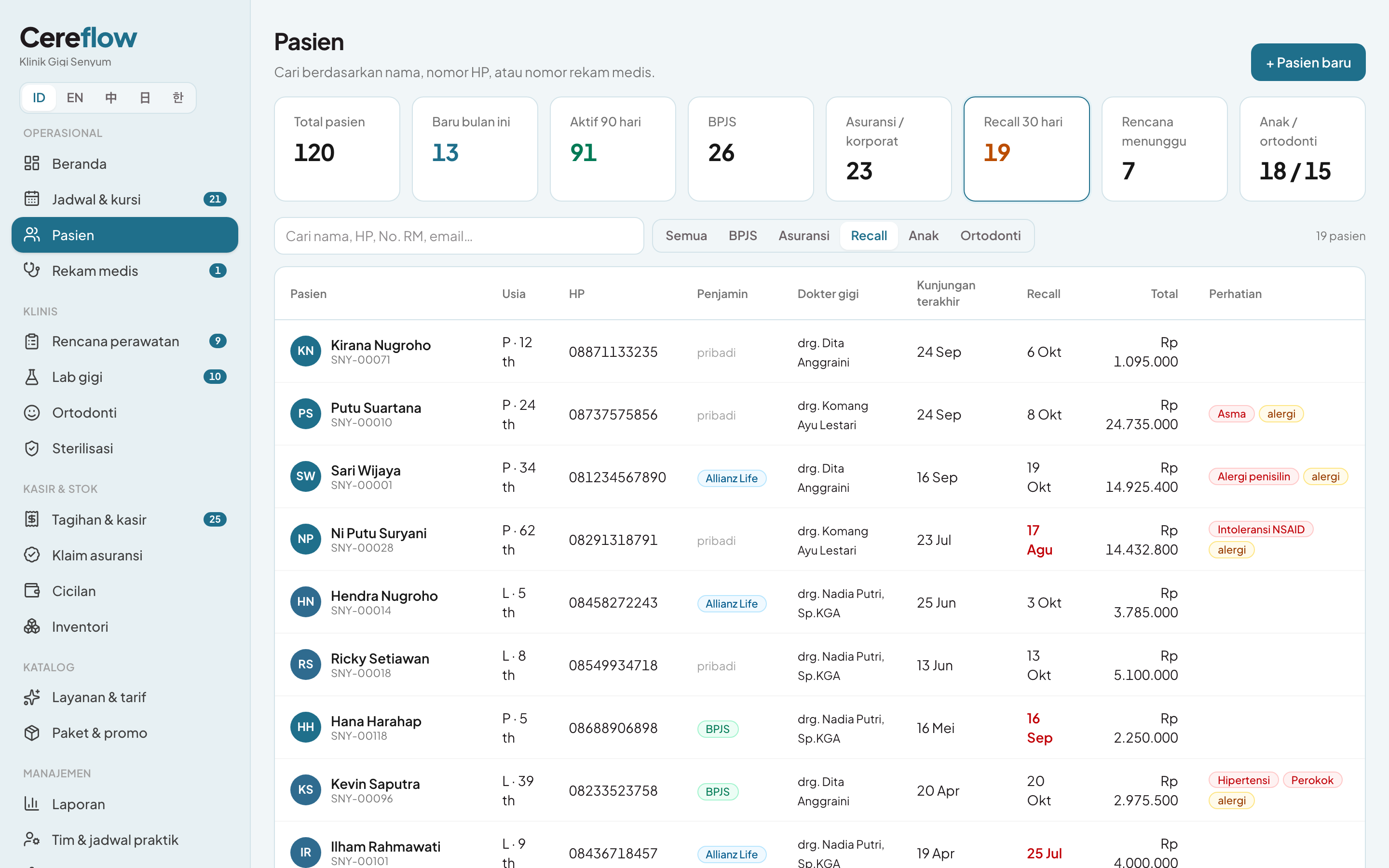Image resolution: width=1389 pixels, height=868 pixels.
Task: Click record number SNY-00014
Action: coord(360,611)
